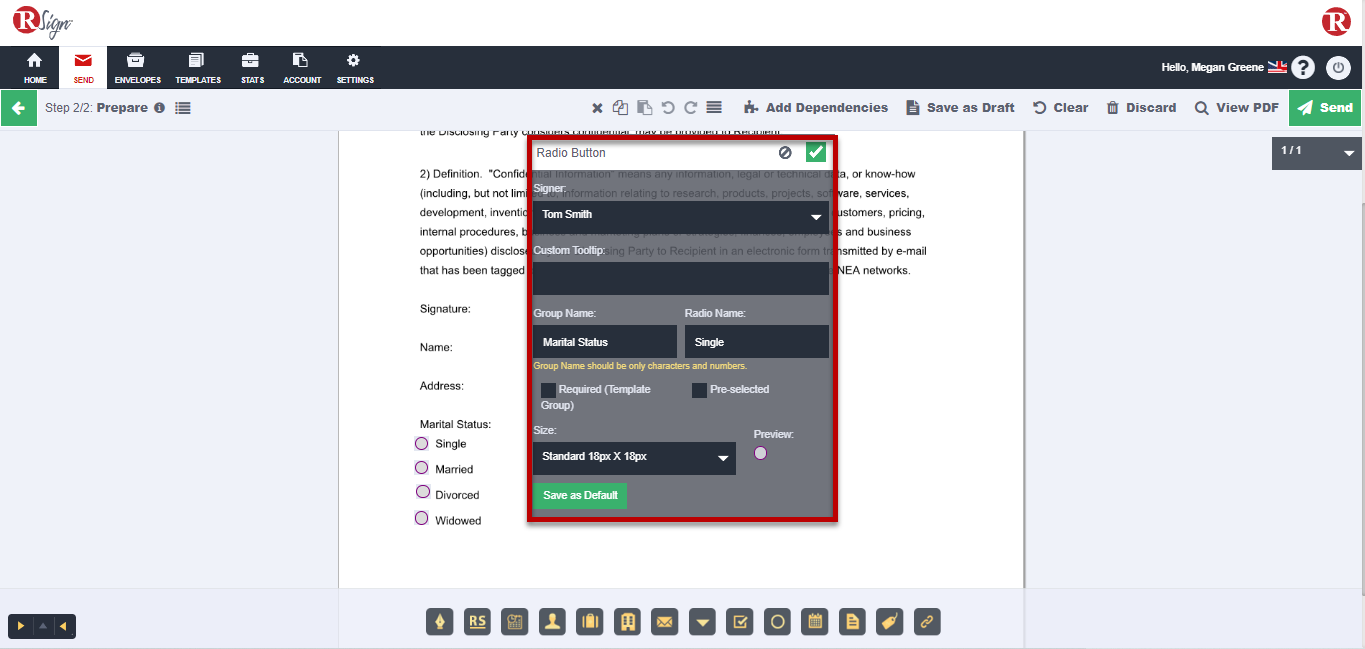Add the email envelope field tool
1365x649 pixels.
point(665,622)
